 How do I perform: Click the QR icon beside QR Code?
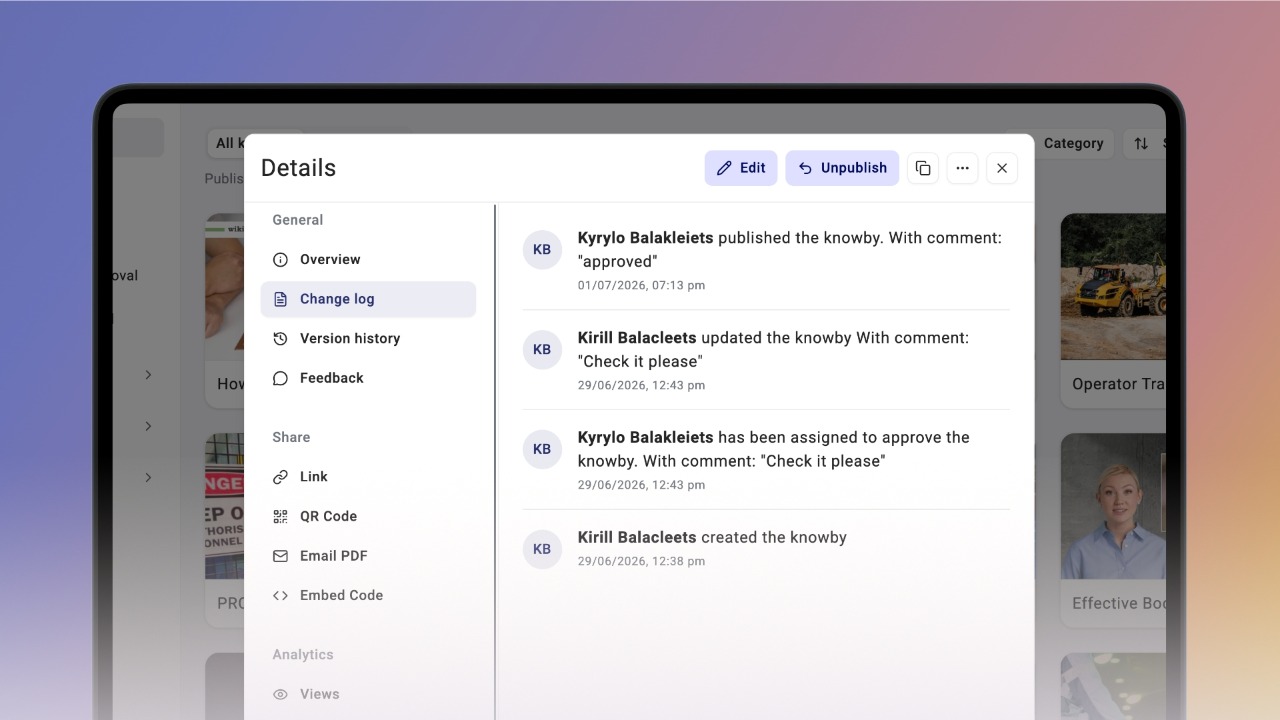[280, 517]
